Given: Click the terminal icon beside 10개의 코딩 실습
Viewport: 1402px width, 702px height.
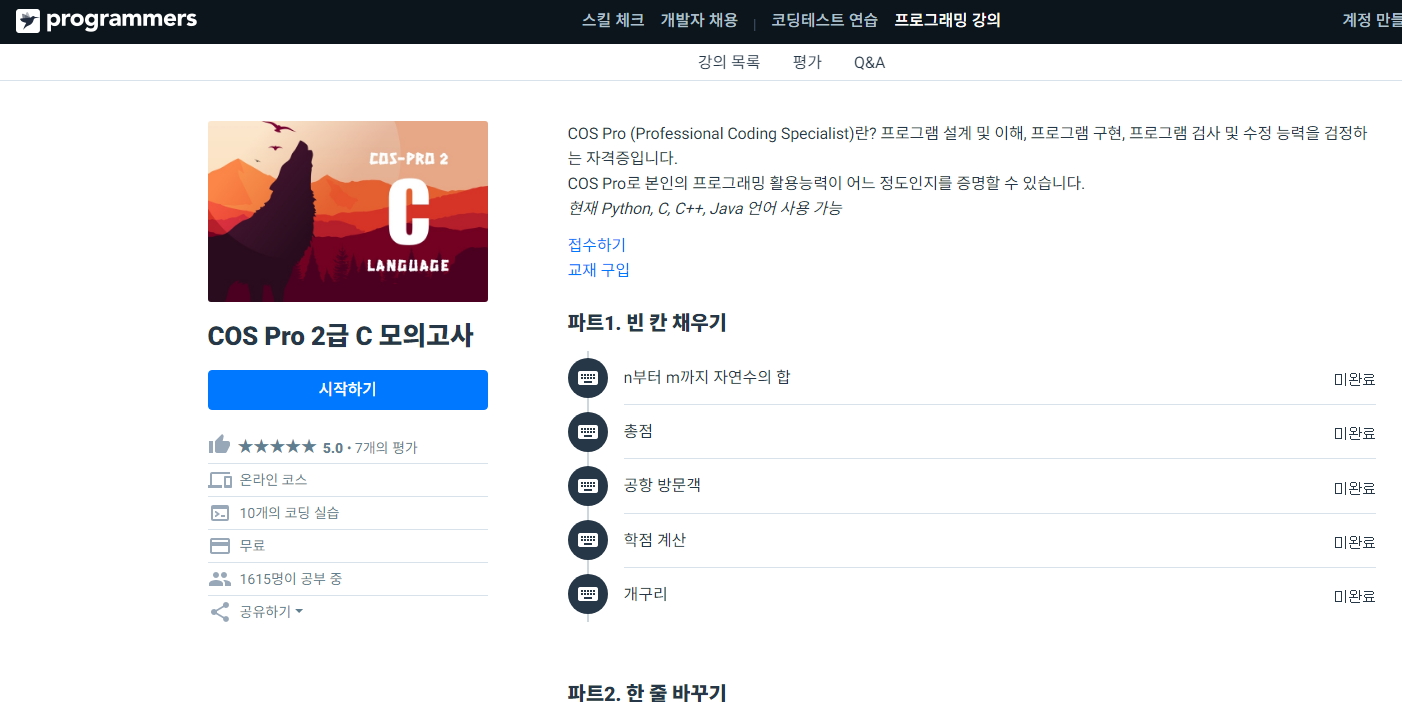Looking at the screenshot, I should 220,513.
